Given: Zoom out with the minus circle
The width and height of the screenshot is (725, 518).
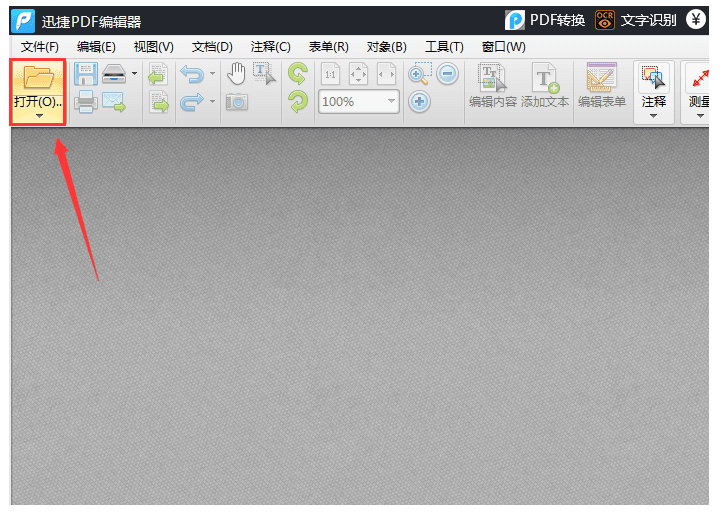Looking at the screenshot, I should click(x=447, y=74).
